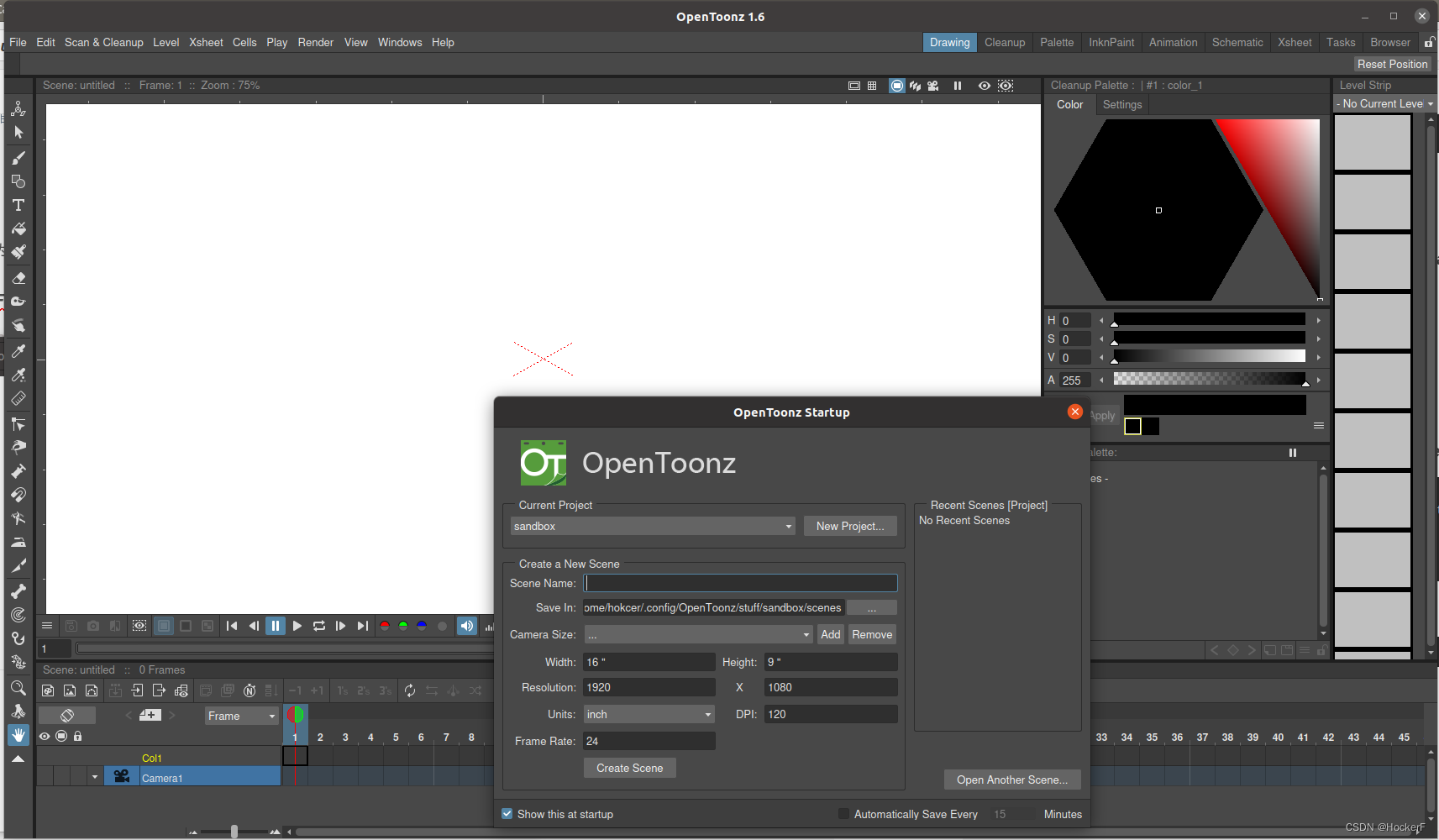Toggle the sound speaker button in playback bar

coord(467,626)
